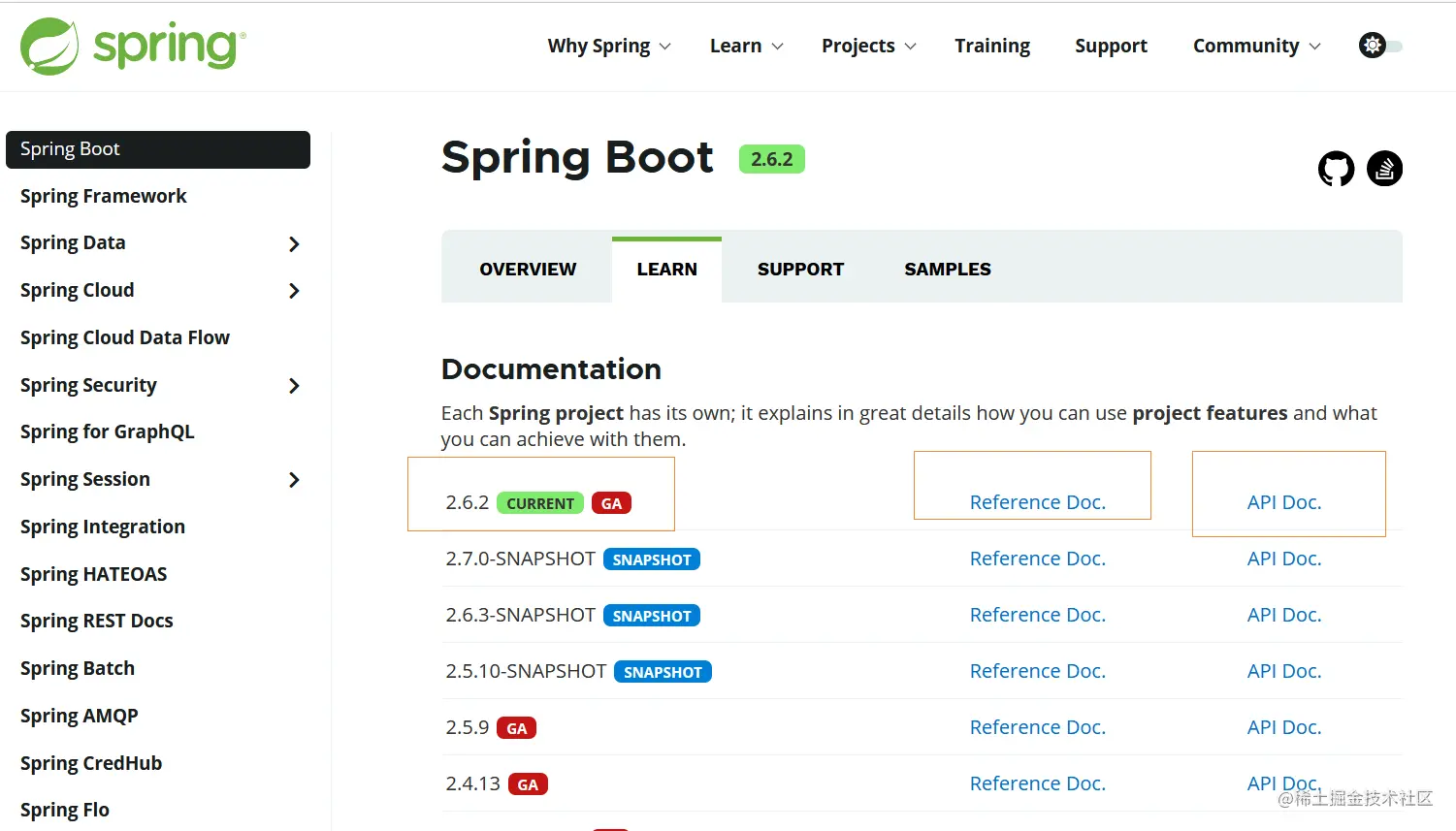Open the Projects dropdown menu

(869, 46)
